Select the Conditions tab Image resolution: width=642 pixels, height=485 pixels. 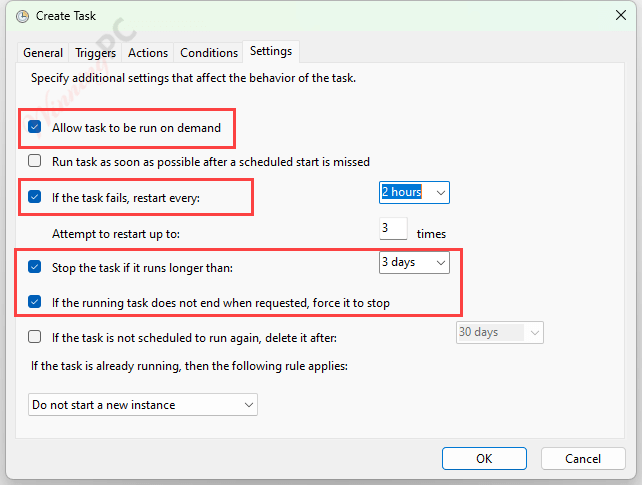tap(209, 53)
